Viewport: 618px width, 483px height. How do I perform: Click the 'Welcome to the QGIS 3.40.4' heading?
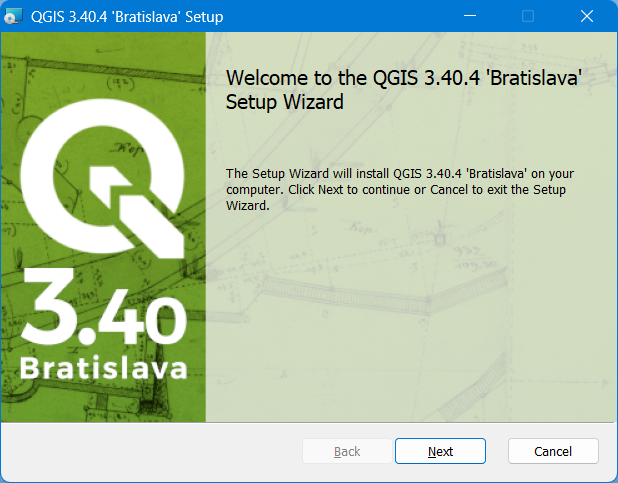tap(404, 90)
